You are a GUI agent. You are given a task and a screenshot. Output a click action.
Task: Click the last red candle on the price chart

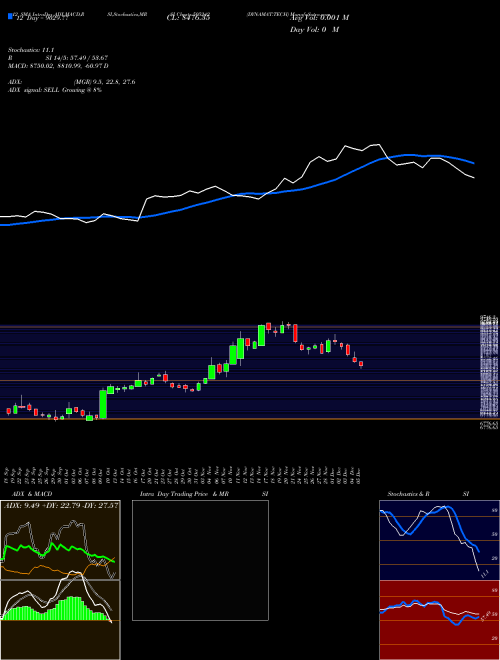pos(361,364)
